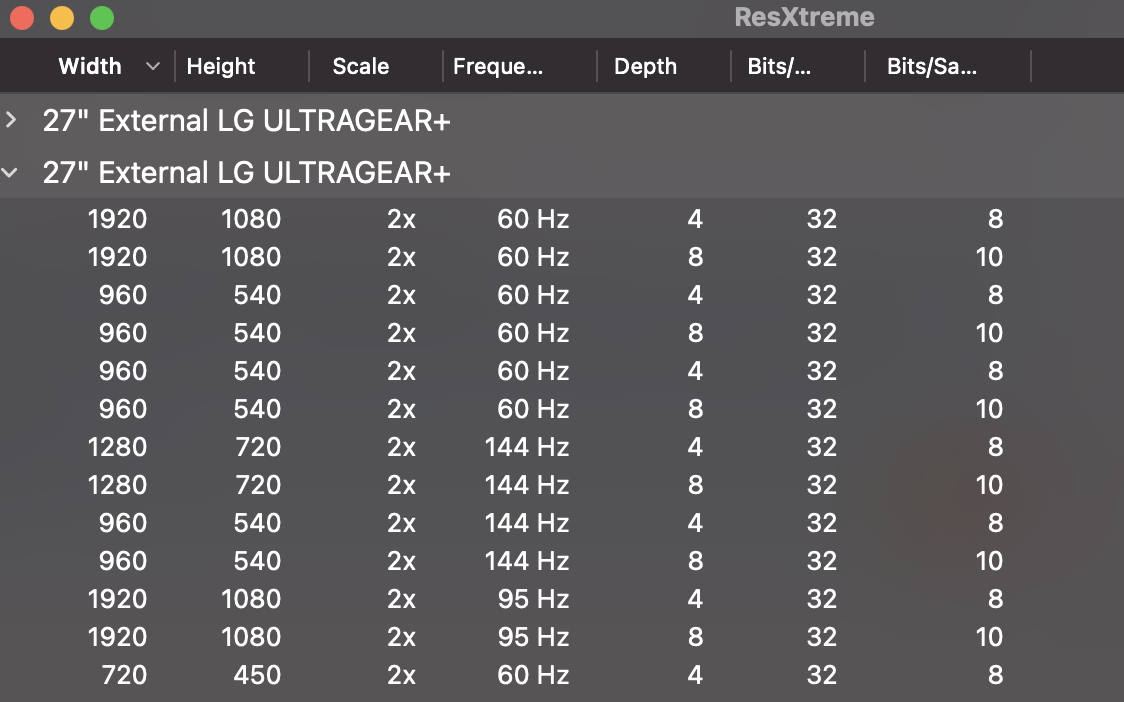Sort by the Freque... column header

point(497,66)
